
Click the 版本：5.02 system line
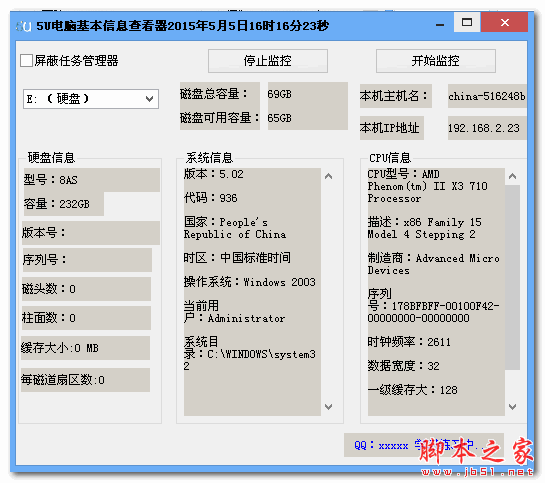coord(214,174)
